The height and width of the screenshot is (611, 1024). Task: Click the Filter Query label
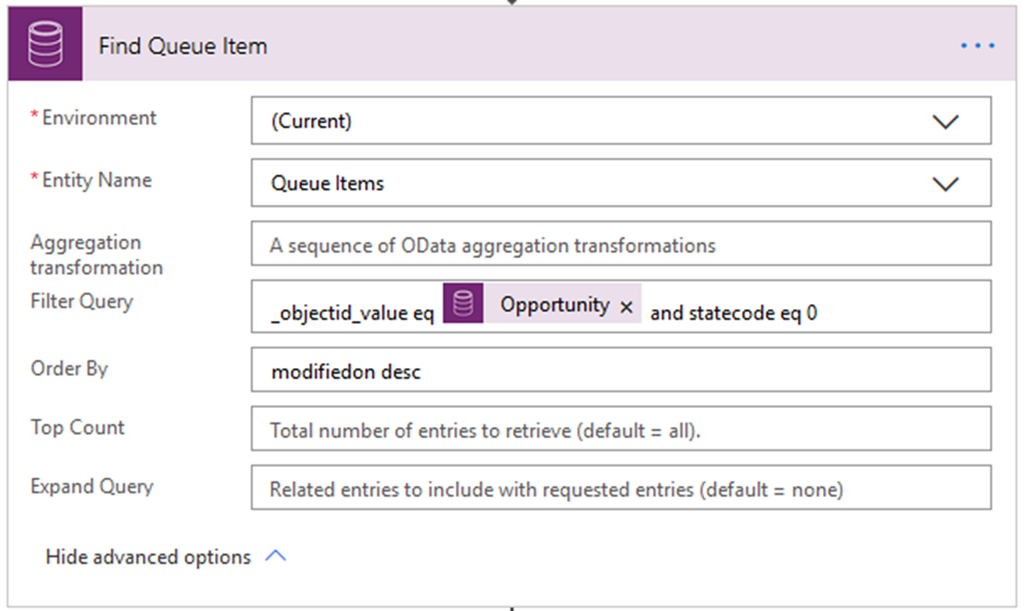82,301
